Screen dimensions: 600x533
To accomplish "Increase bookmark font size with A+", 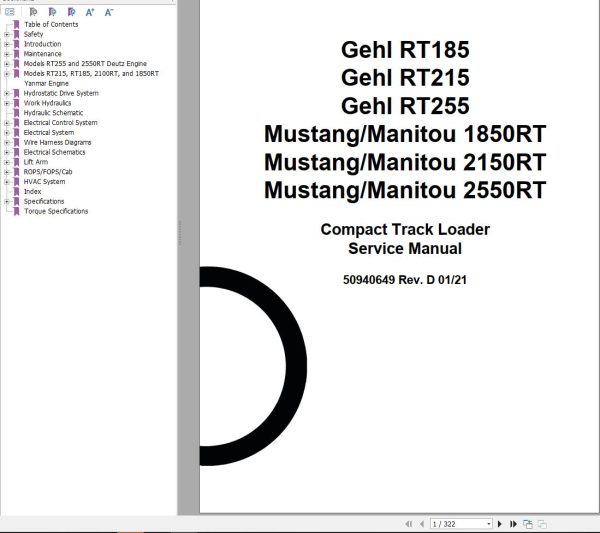I will coord(90,12).
